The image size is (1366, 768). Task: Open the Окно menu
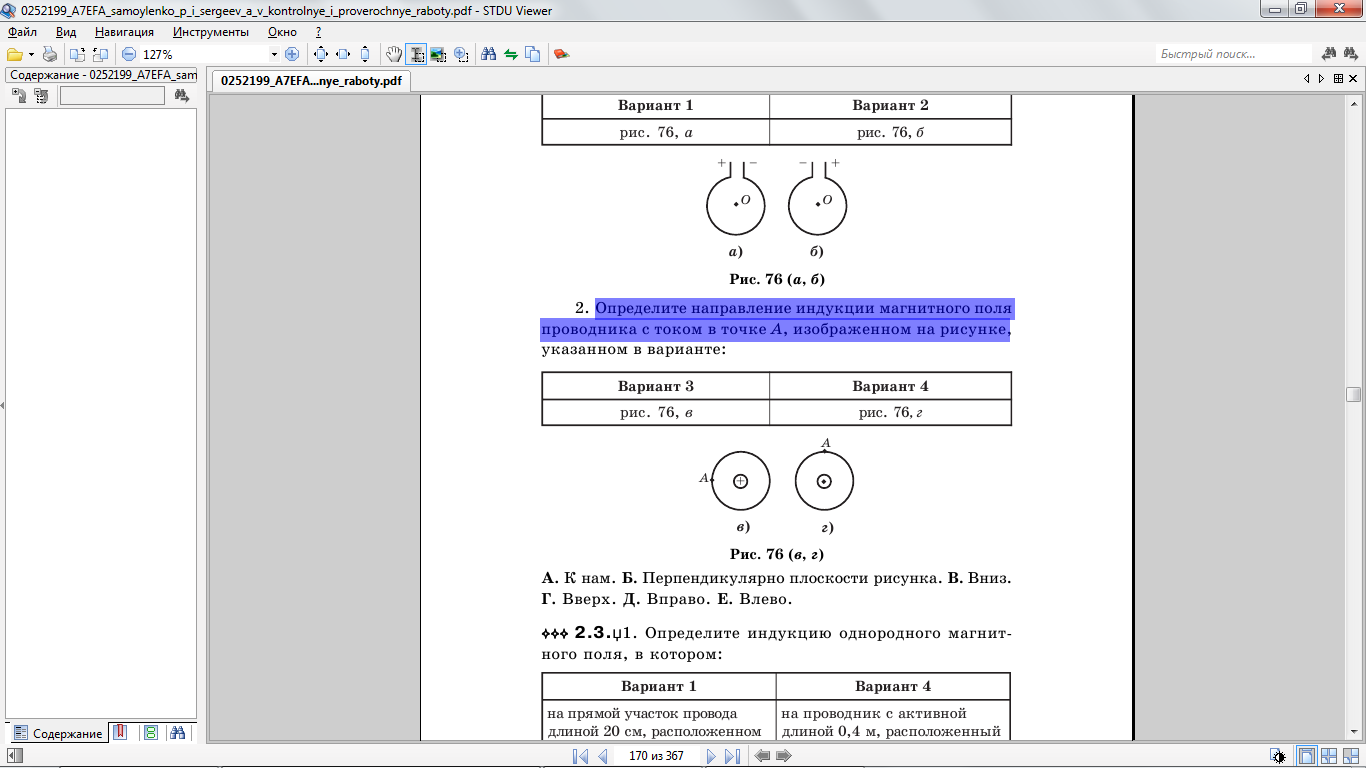(282, 32)
